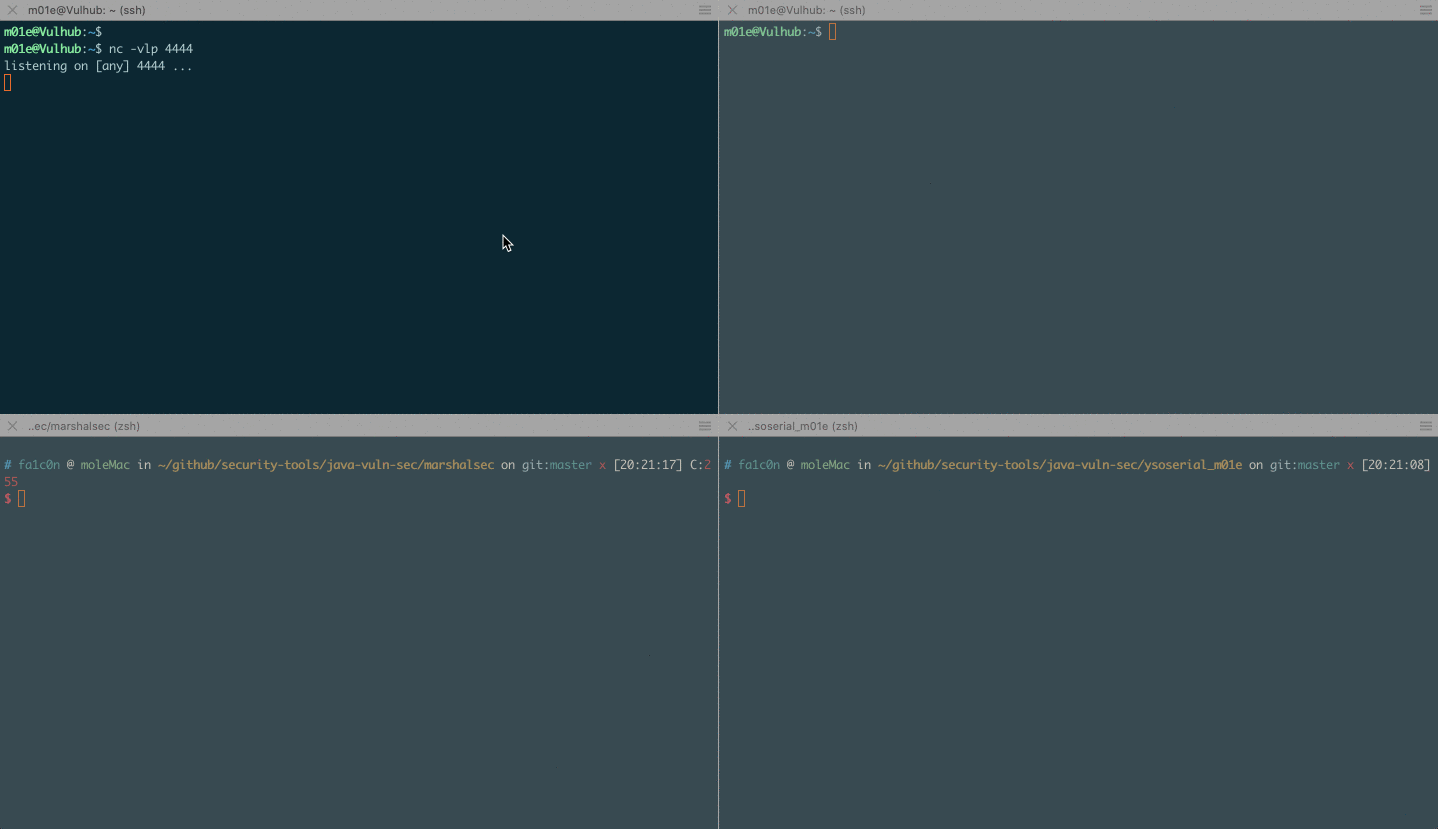Click the $ prompt cursor in ysoserial_m01e pane
The width and height of the screenshot is (1438, 829).
click(742, 498)
